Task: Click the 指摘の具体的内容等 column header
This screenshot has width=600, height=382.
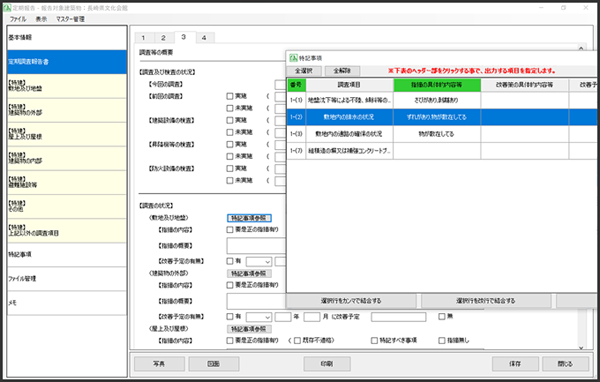Action: tap(437, 85)
